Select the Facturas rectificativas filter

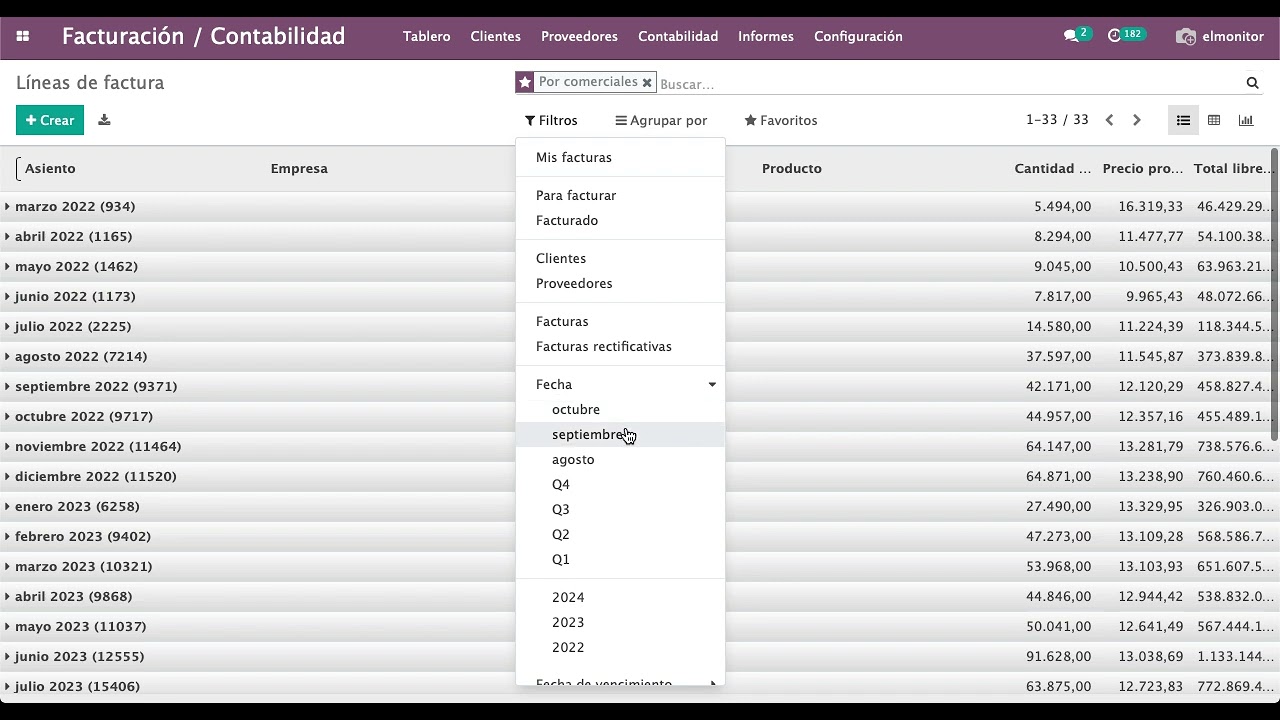[620, 346]
